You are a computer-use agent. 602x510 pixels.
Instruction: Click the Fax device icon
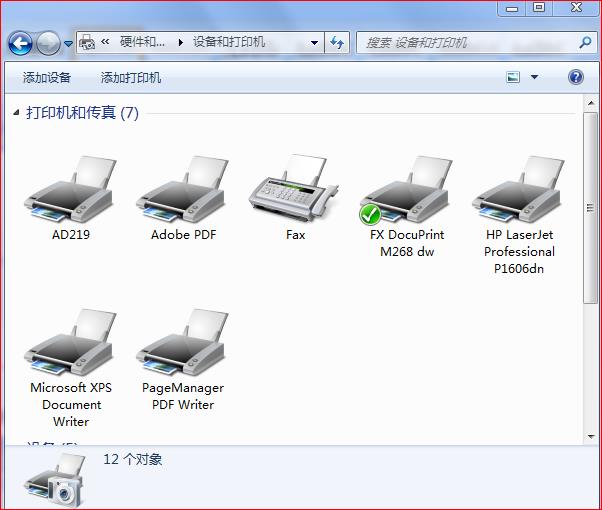295,190
